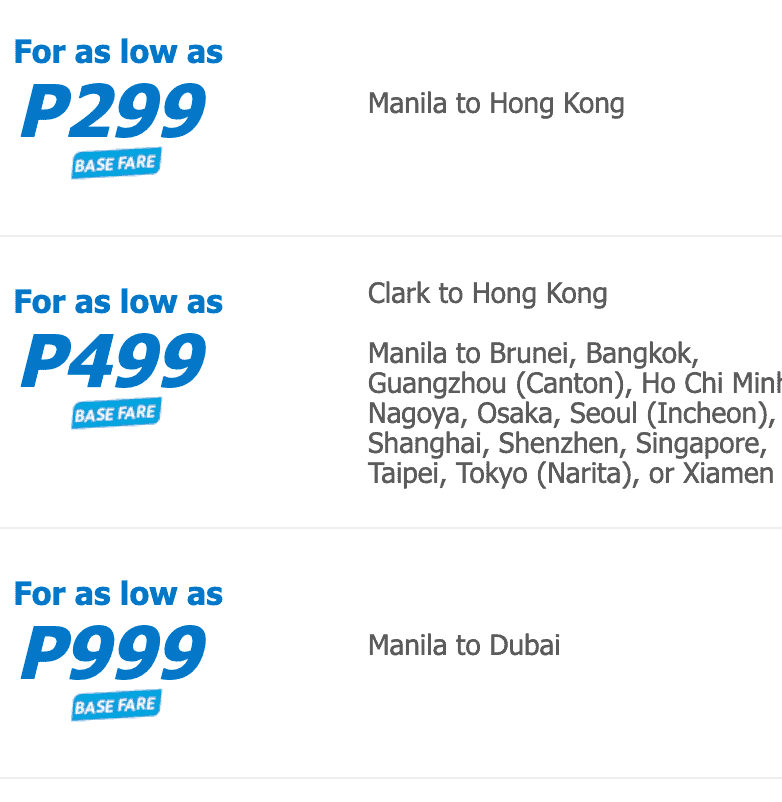Click "For as low as" above P999
Screen dimensions: 782x802
click(x=118, y=594)
